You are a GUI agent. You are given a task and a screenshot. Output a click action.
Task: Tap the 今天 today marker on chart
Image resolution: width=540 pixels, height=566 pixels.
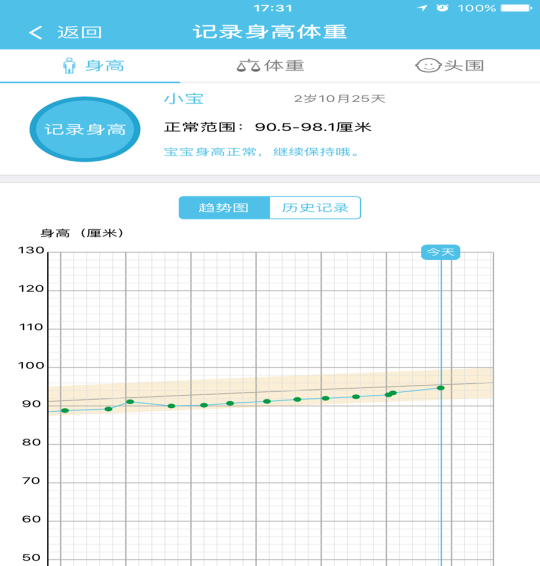pos(440,252)
